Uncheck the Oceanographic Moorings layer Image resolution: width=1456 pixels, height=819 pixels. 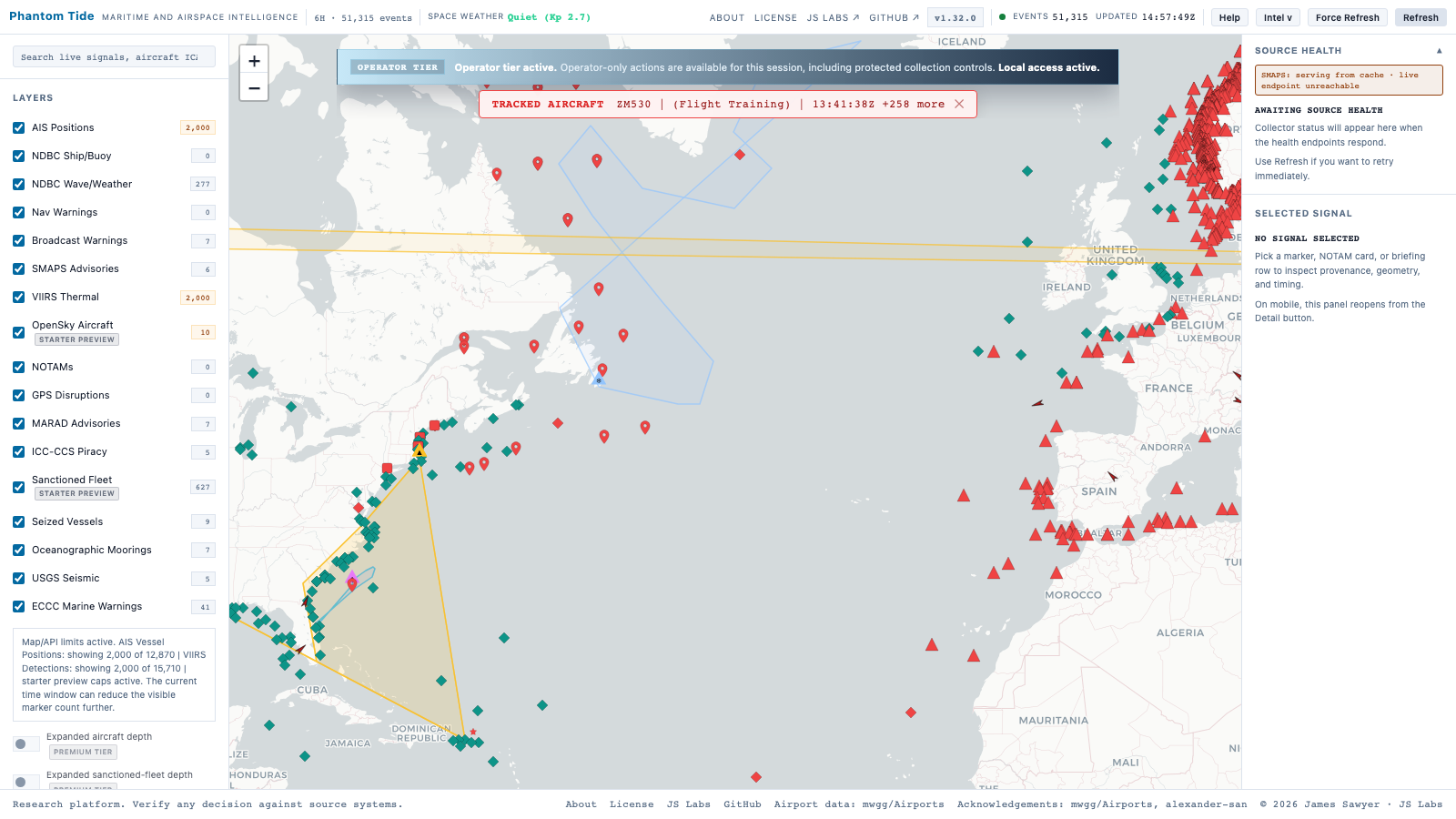coord(19,550)
